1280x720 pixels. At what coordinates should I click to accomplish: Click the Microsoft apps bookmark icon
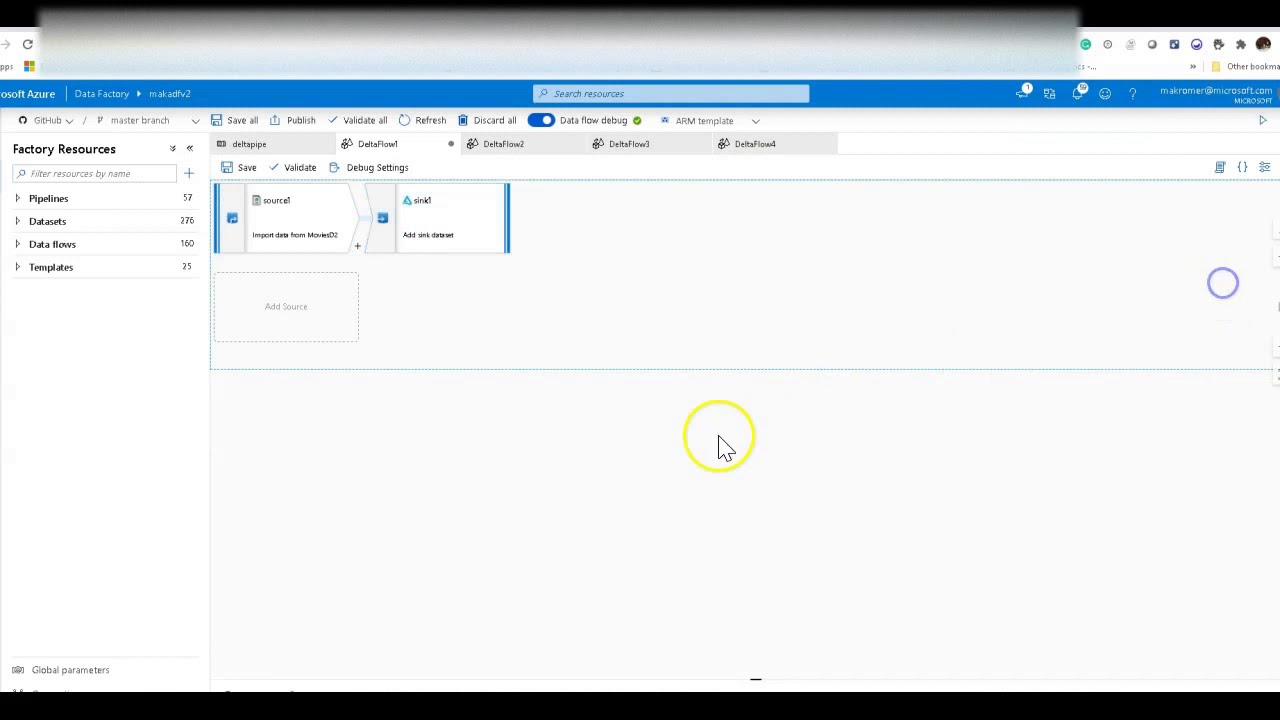coord(29,66)
